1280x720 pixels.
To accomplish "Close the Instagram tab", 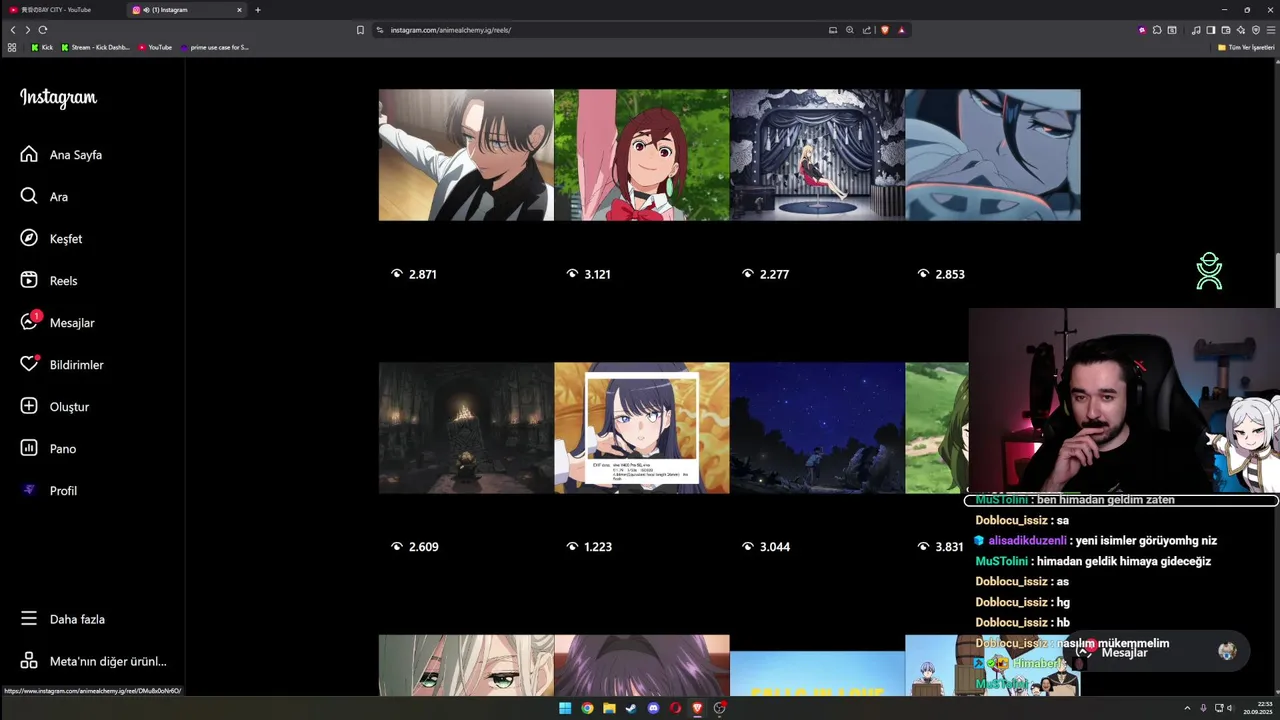I will click(239, 10).
